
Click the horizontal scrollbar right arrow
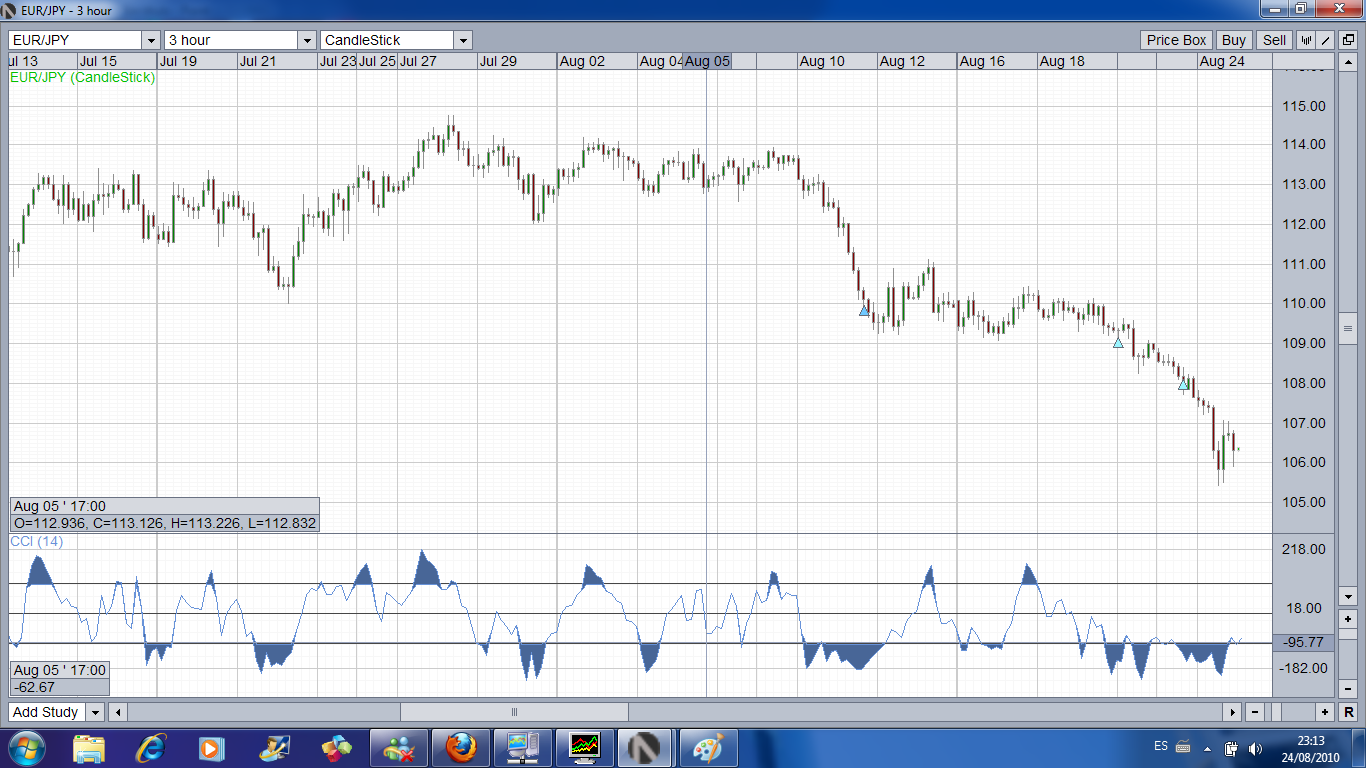pyautogui.click(x=1232, y=712)
